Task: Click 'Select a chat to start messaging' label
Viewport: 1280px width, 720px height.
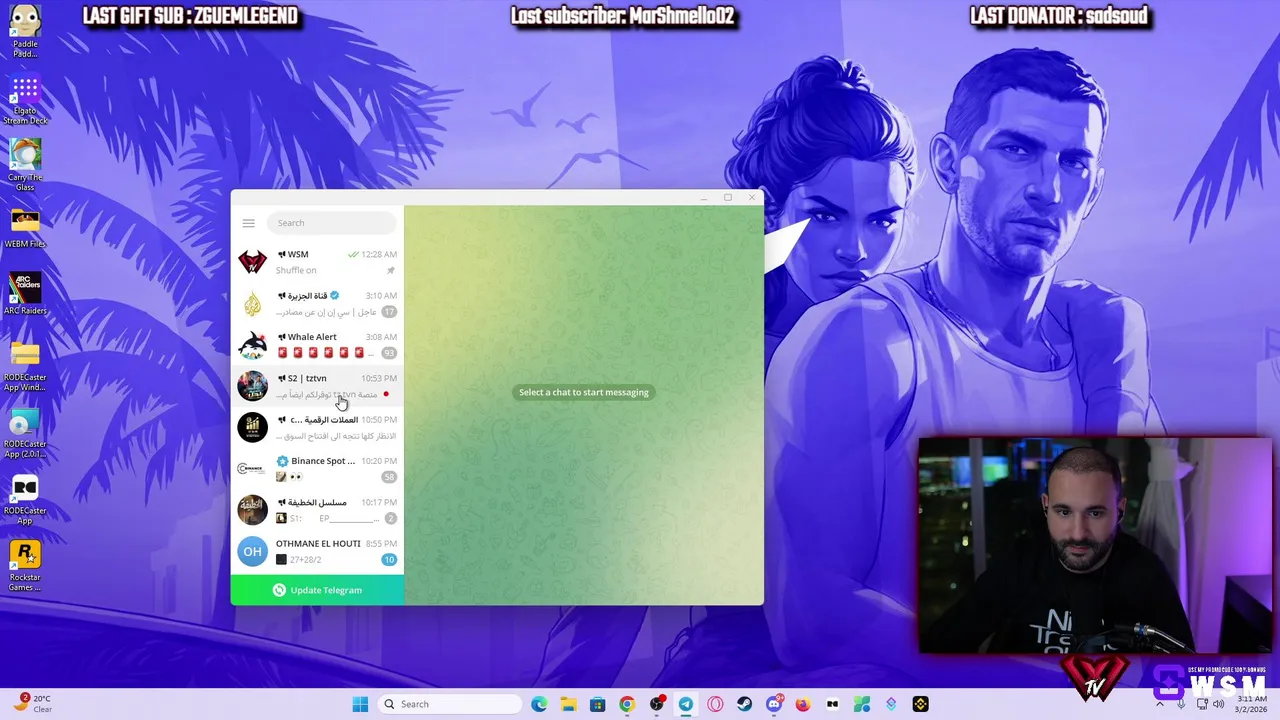Action: 584,392
